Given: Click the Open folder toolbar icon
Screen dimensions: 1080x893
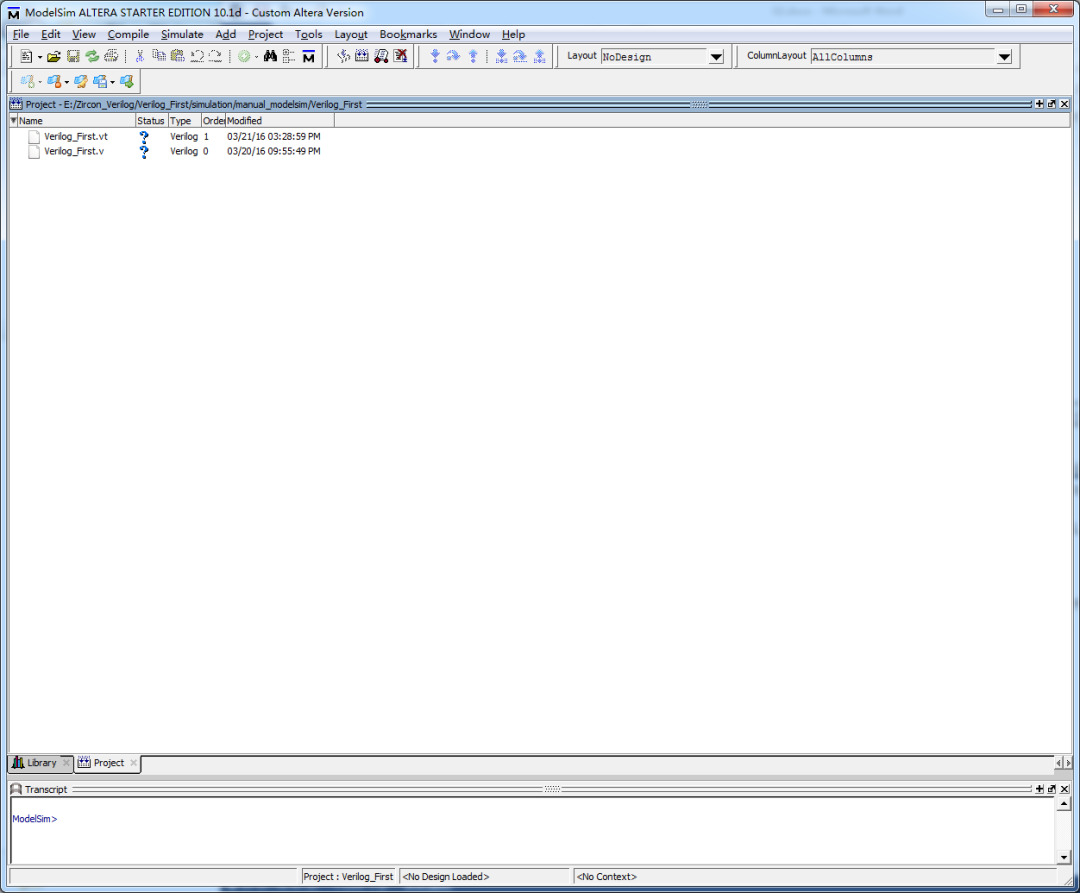Looking at the screenshot, I should pos(54,56).
